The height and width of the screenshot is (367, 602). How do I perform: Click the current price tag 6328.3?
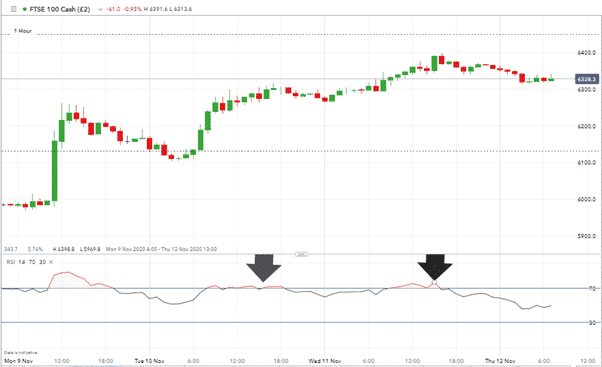point(587,79)
